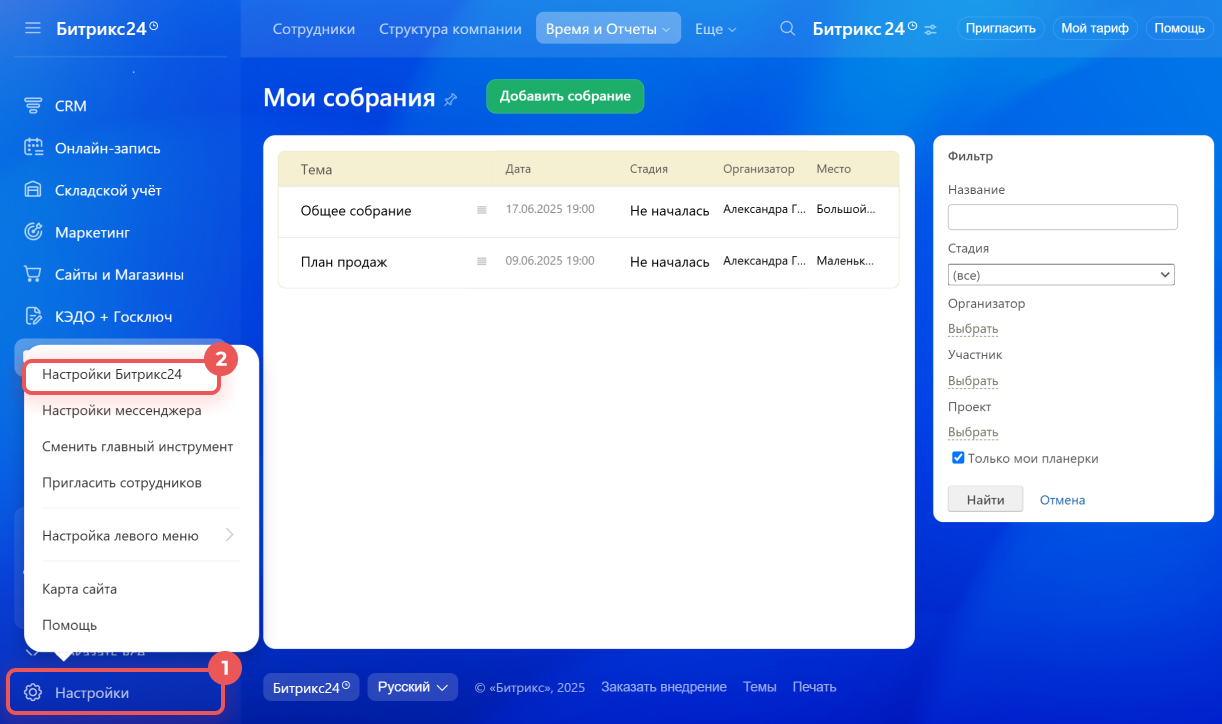Click the search magnifier in top bar
Viewport: 1222px width, 724px height.
click(788, 29)
